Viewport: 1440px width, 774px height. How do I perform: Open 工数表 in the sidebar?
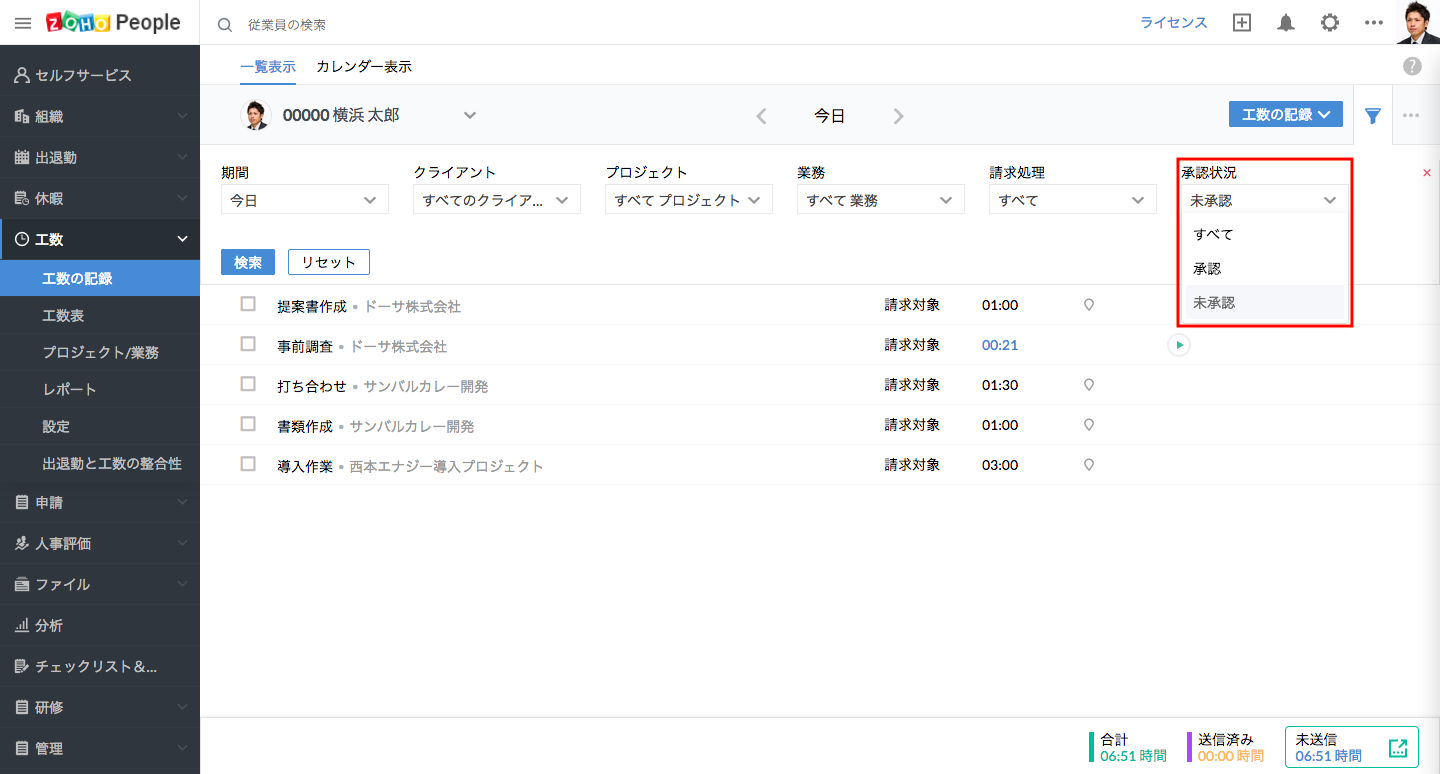coord(63,316)
